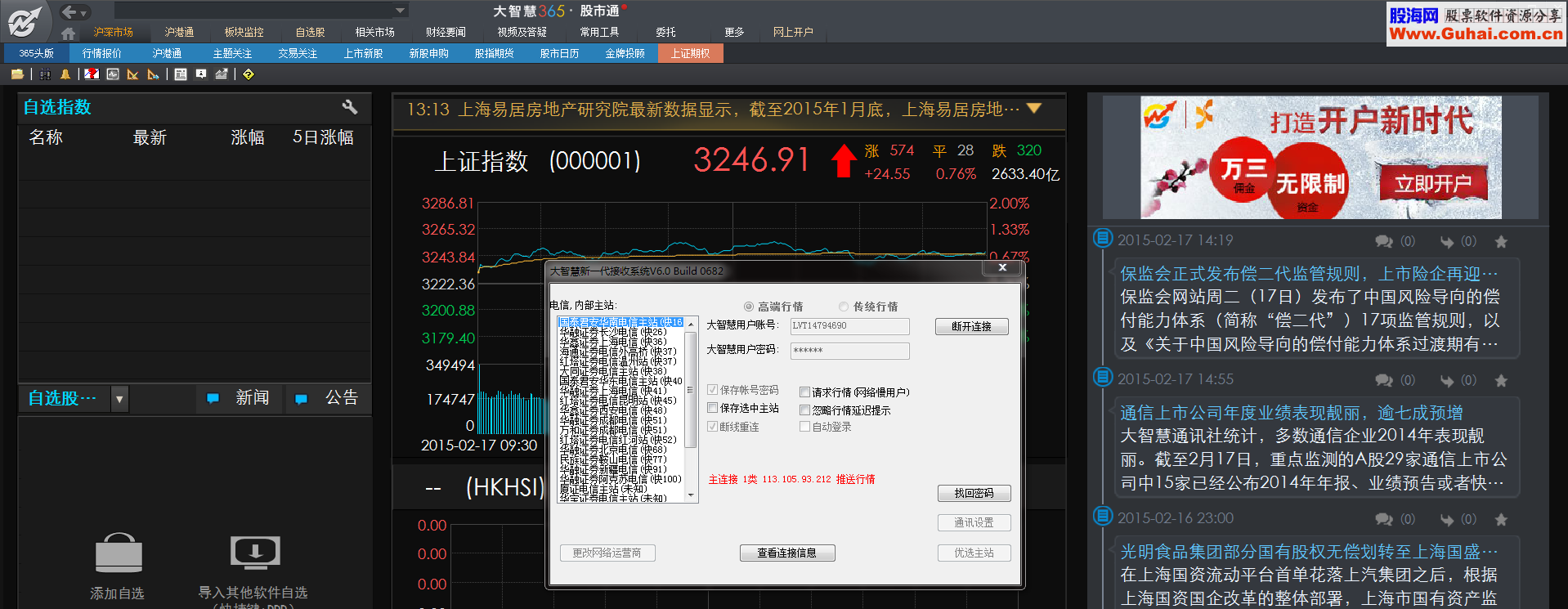Open the 常用工具 menu
Screen dimensions: 1568x609
coord(599,32)
